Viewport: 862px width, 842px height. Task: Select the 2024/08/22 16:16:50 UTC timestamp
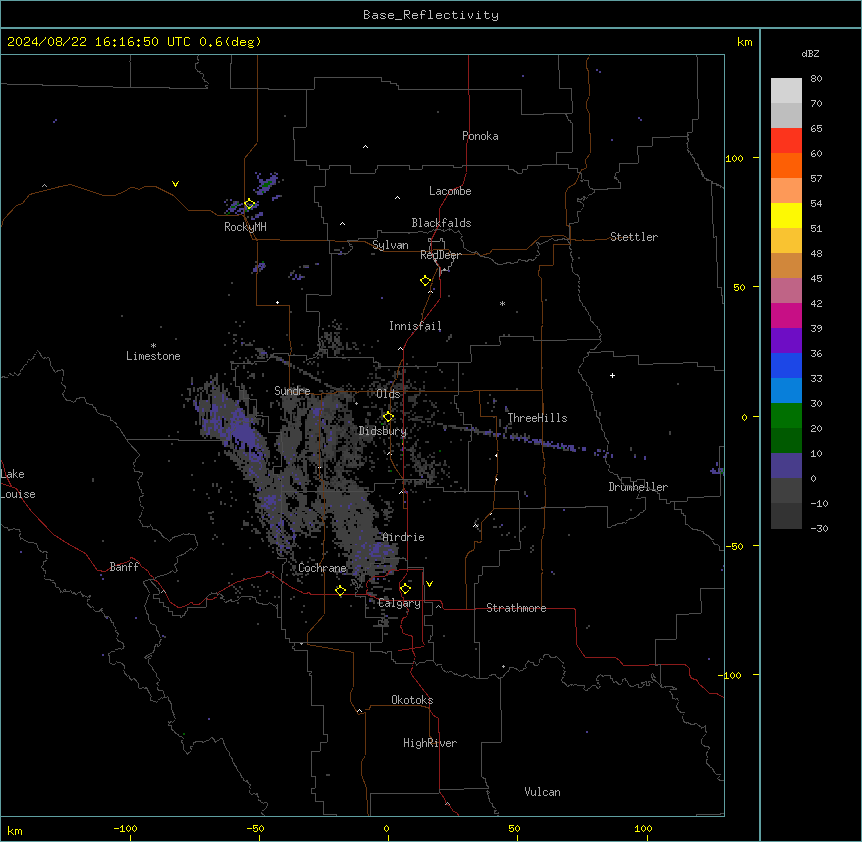pos(99,42)
